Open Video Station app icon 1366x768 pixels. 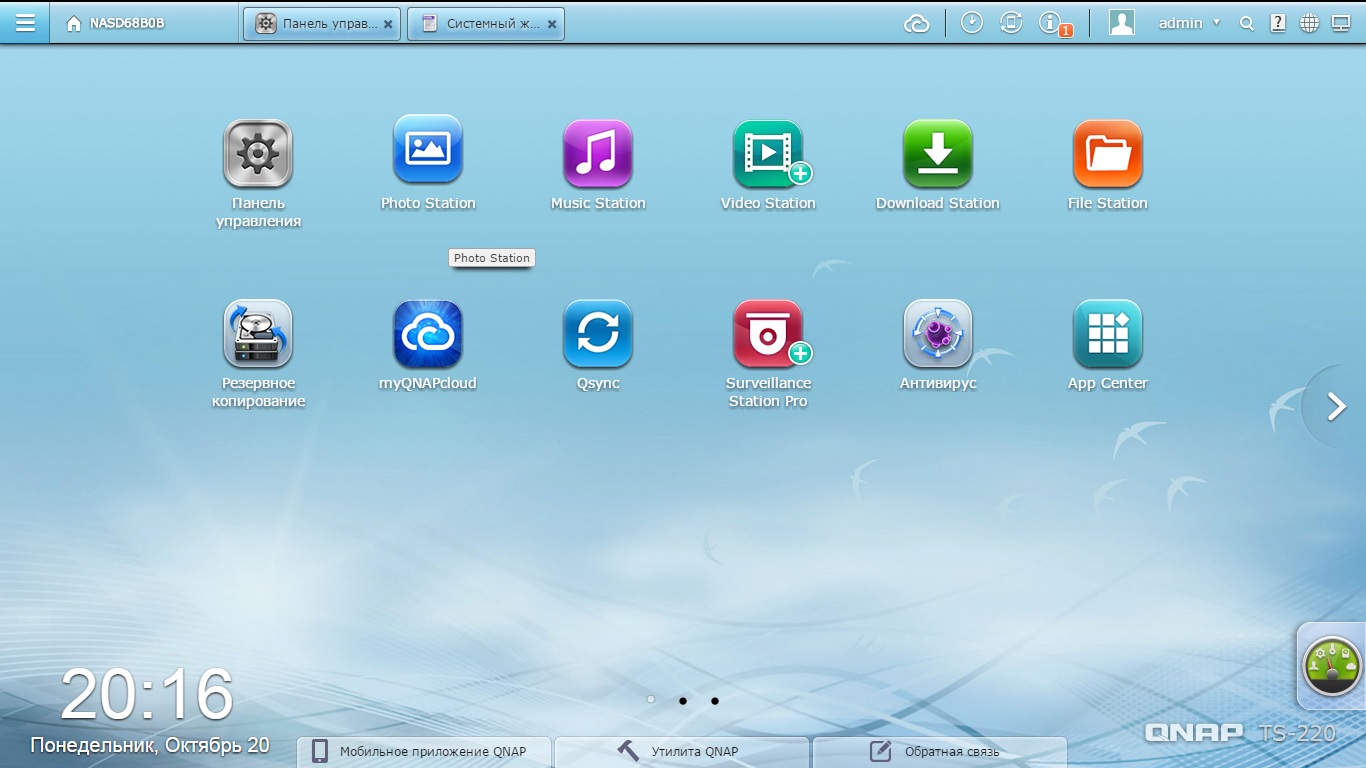(x=768, y=154)
